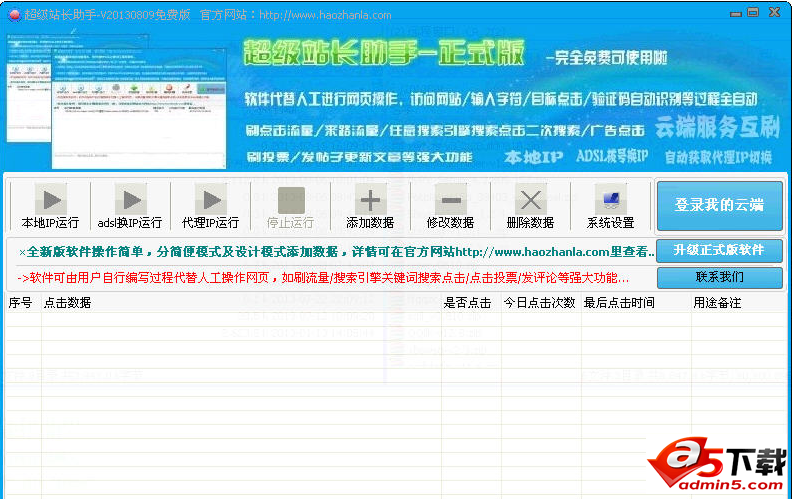Click the red app icon in title bar
The image size is (792, 499).
pos(14,15)
